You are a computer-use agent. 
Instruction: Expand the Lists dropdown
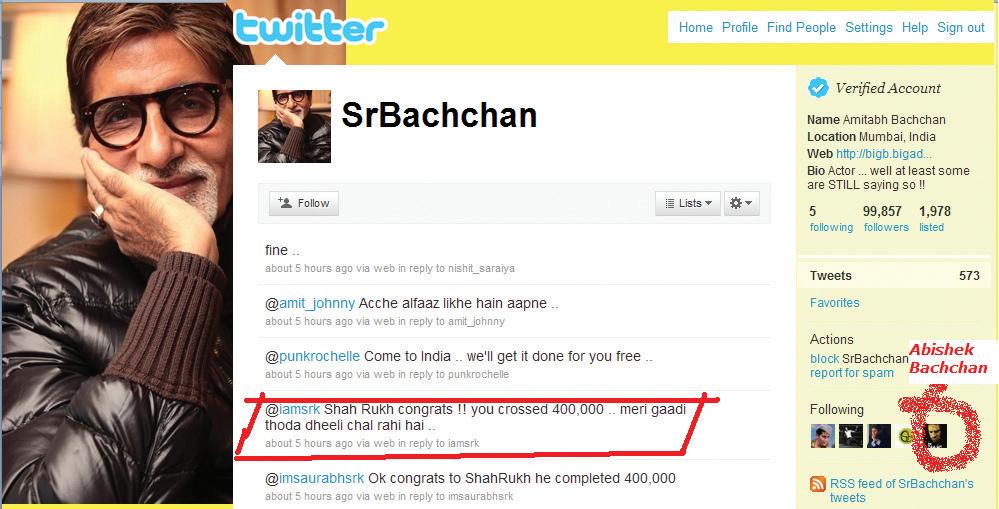pos(687,203)
